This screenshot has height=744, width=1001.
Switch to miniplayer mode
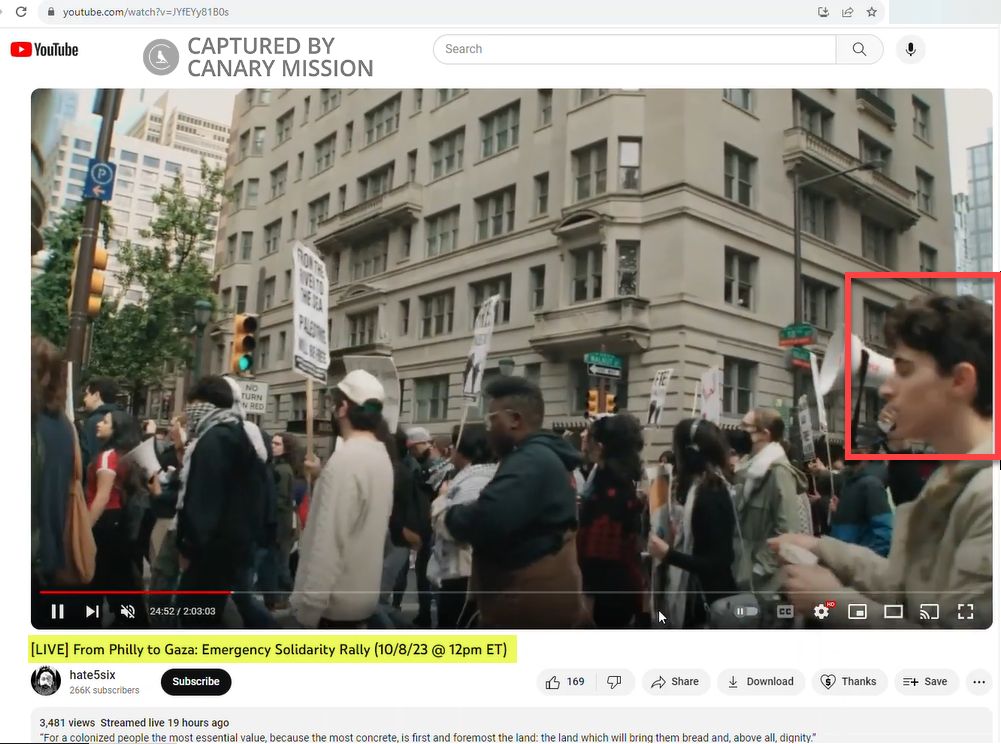click(x=857, y=611)
